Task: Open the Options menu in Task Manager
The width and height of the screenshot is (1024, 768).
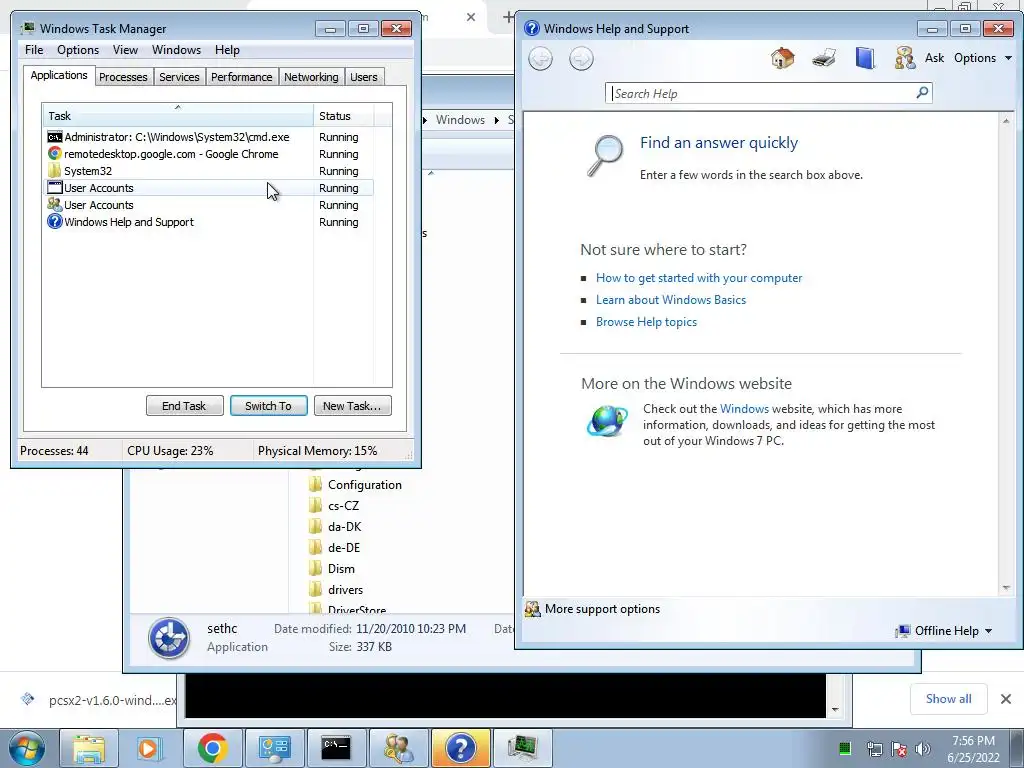Action: point(78,50)
